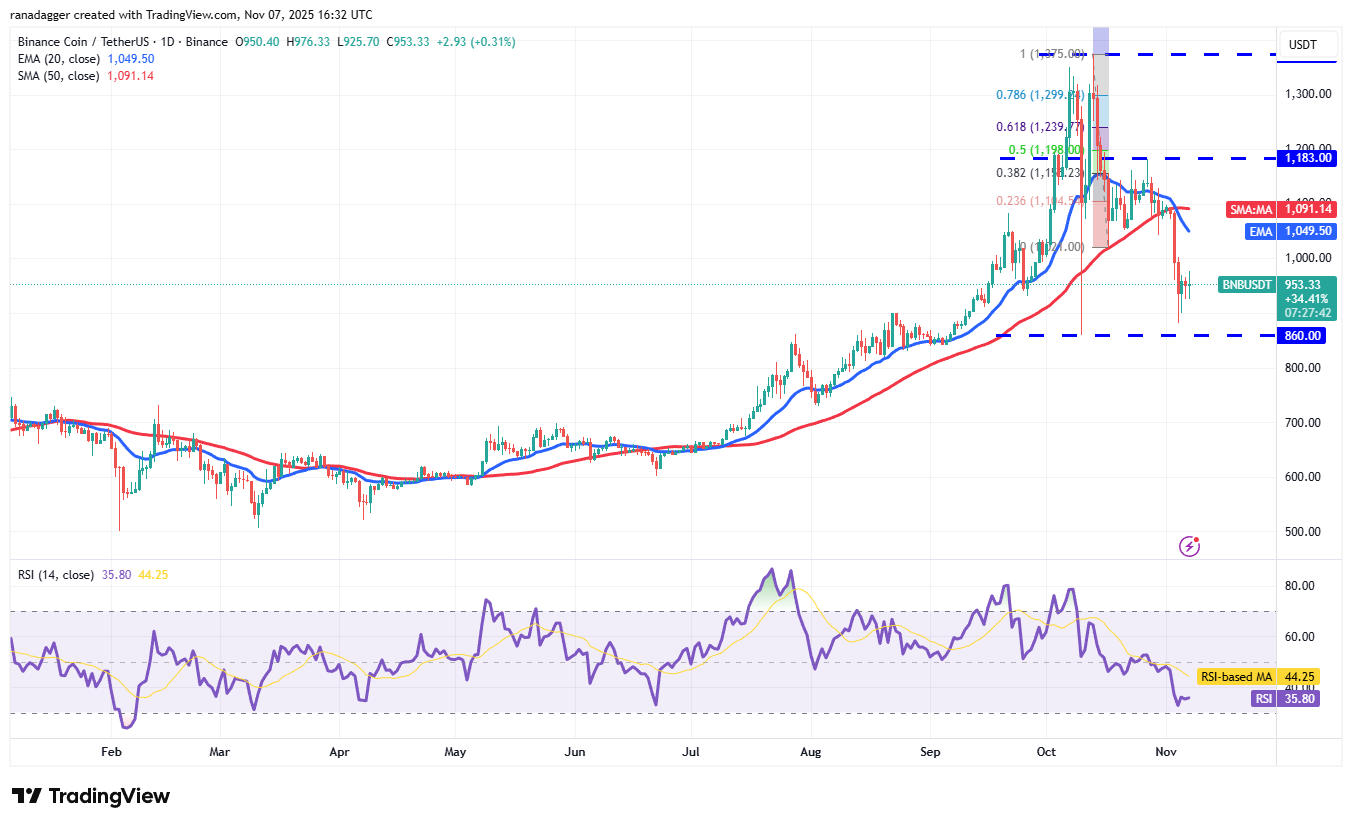Click Nov on the time axis
This screenshot has width=1352, height=826.
point(1165,751)
